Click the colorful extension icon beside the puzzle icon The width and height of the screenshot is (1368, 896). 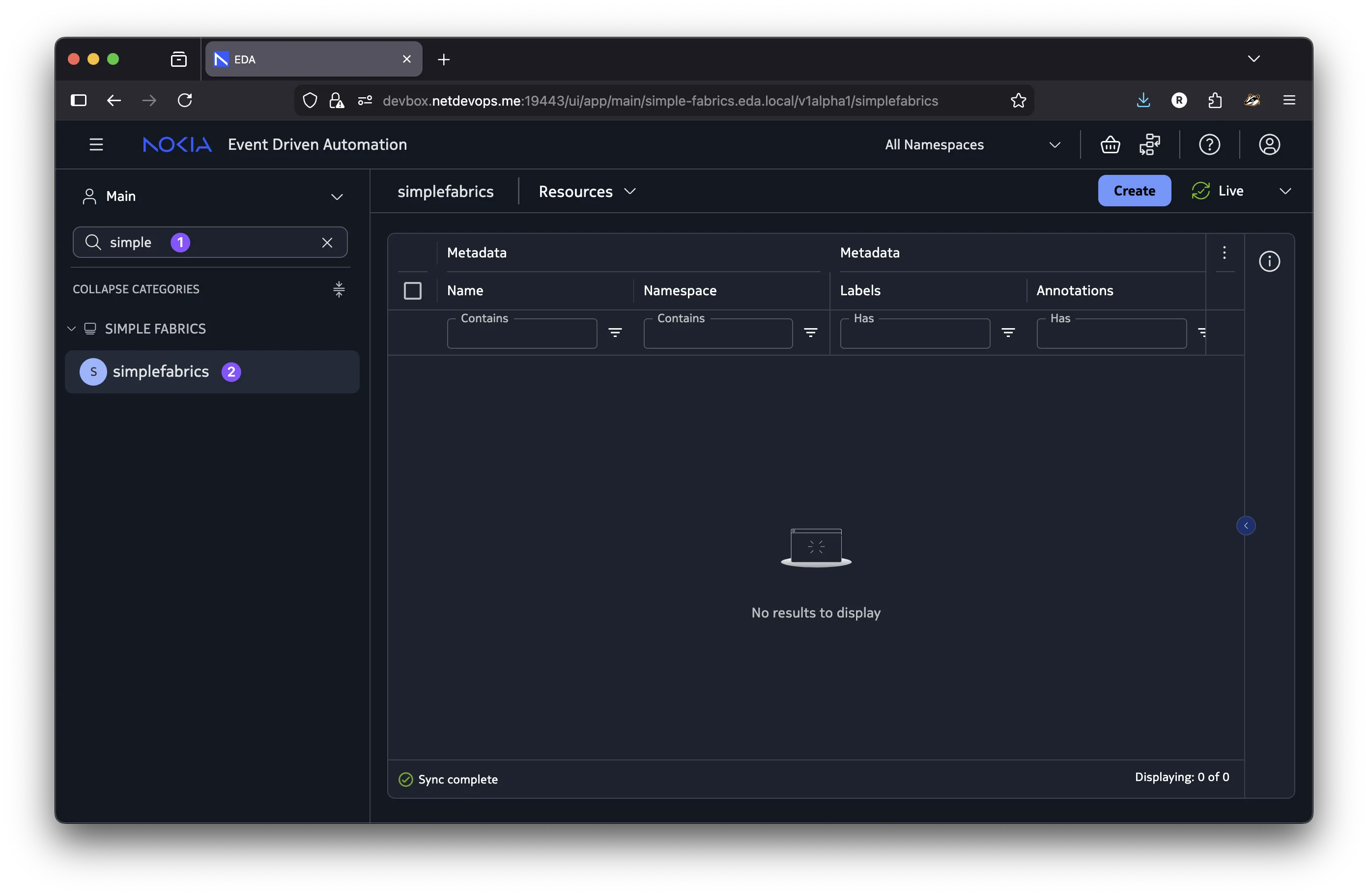pyautogui.click(x=1252, y=101)
